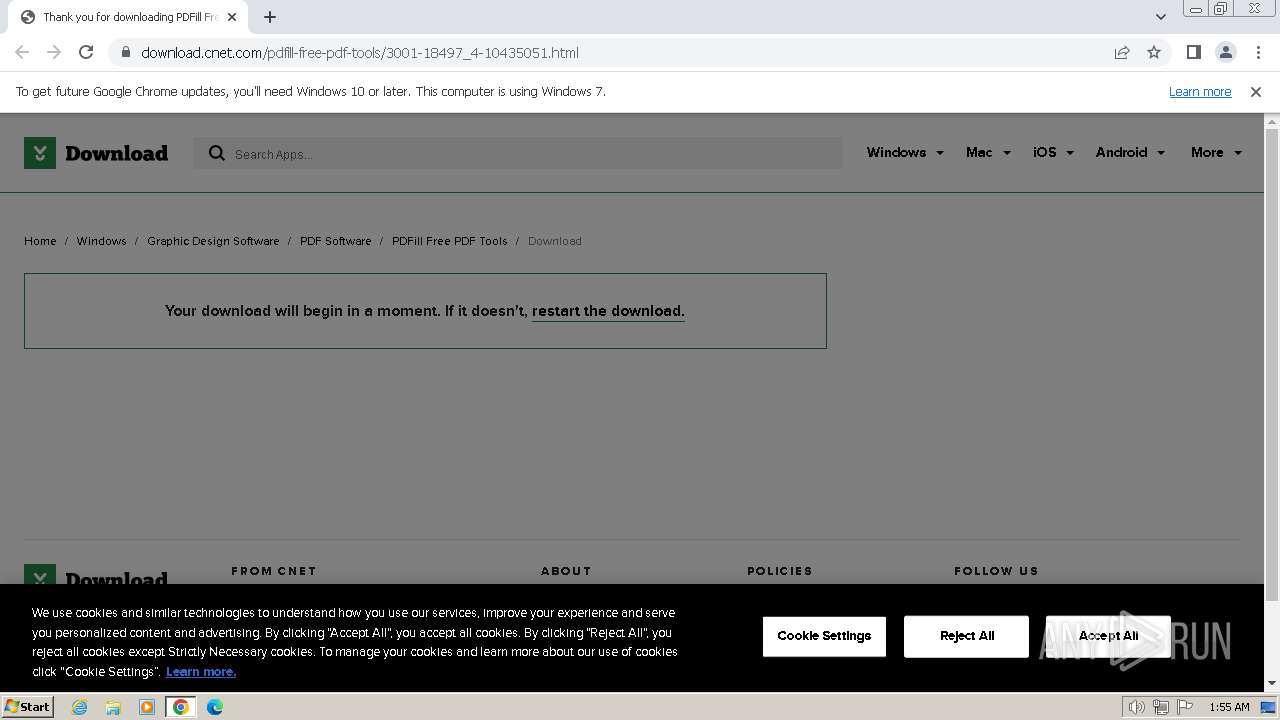Viewport: 1280px width, 720px height.
Task: Open a new tab with the plus button
Action: pos(270,17)
